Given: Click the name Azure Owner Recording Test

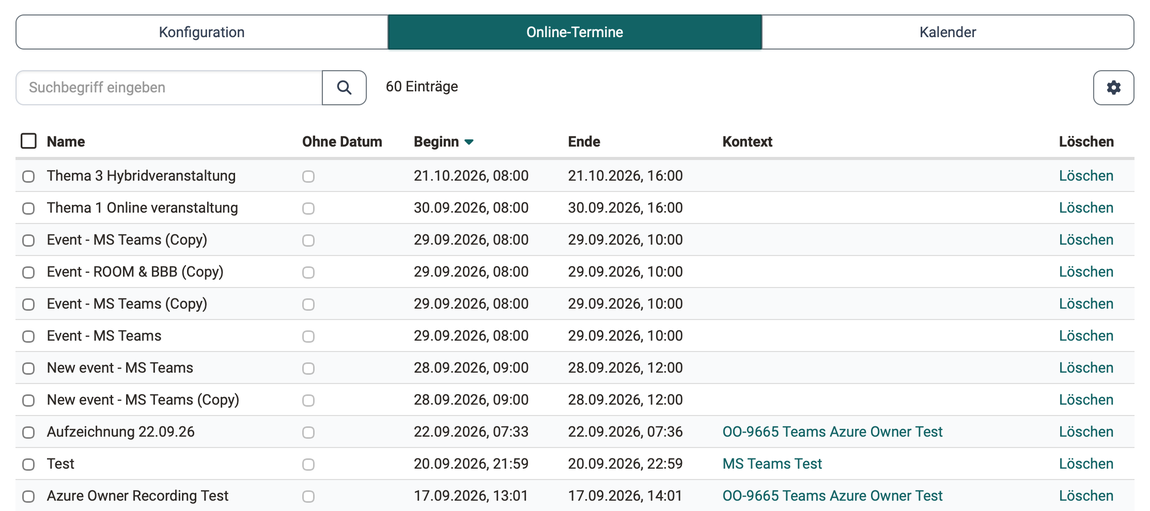Looking at the screenshot, I should [138, 496].
